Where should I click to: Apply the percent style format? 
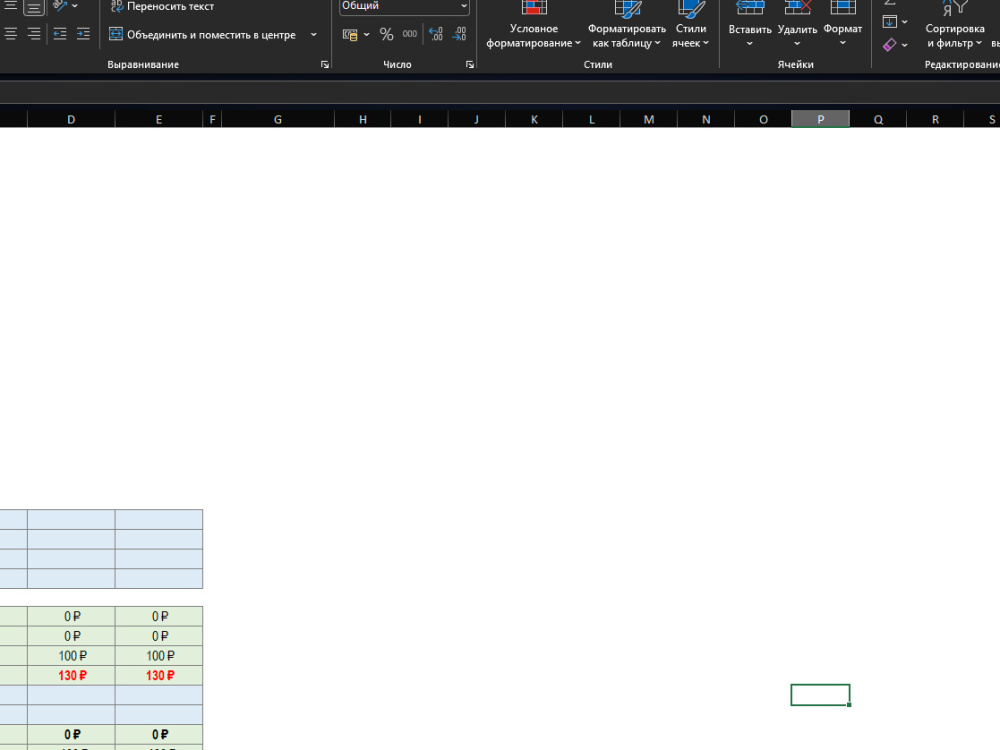point(386,34)
